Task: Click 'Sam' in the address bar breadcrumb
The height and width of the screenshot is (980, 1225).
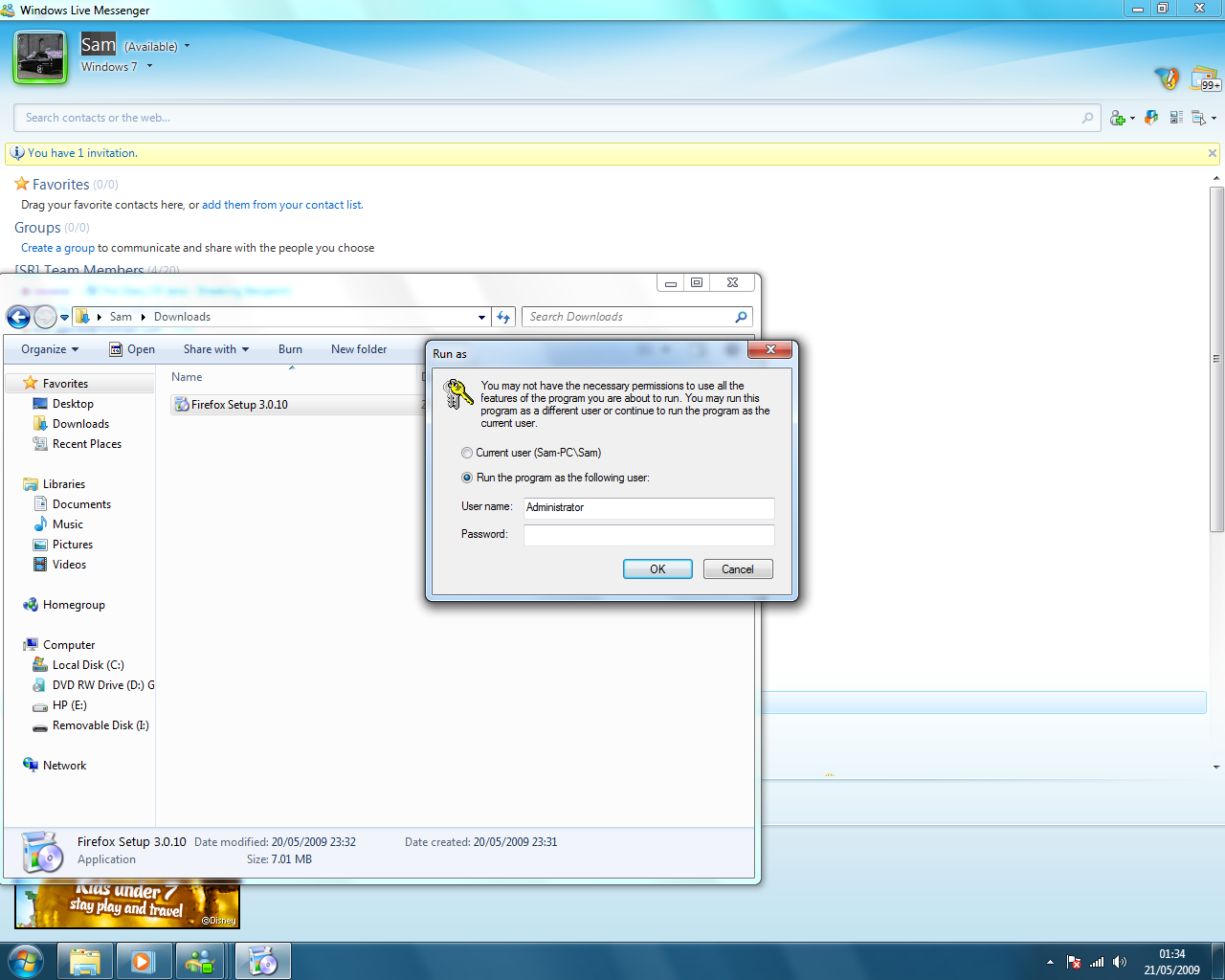Action: (121, 317)
